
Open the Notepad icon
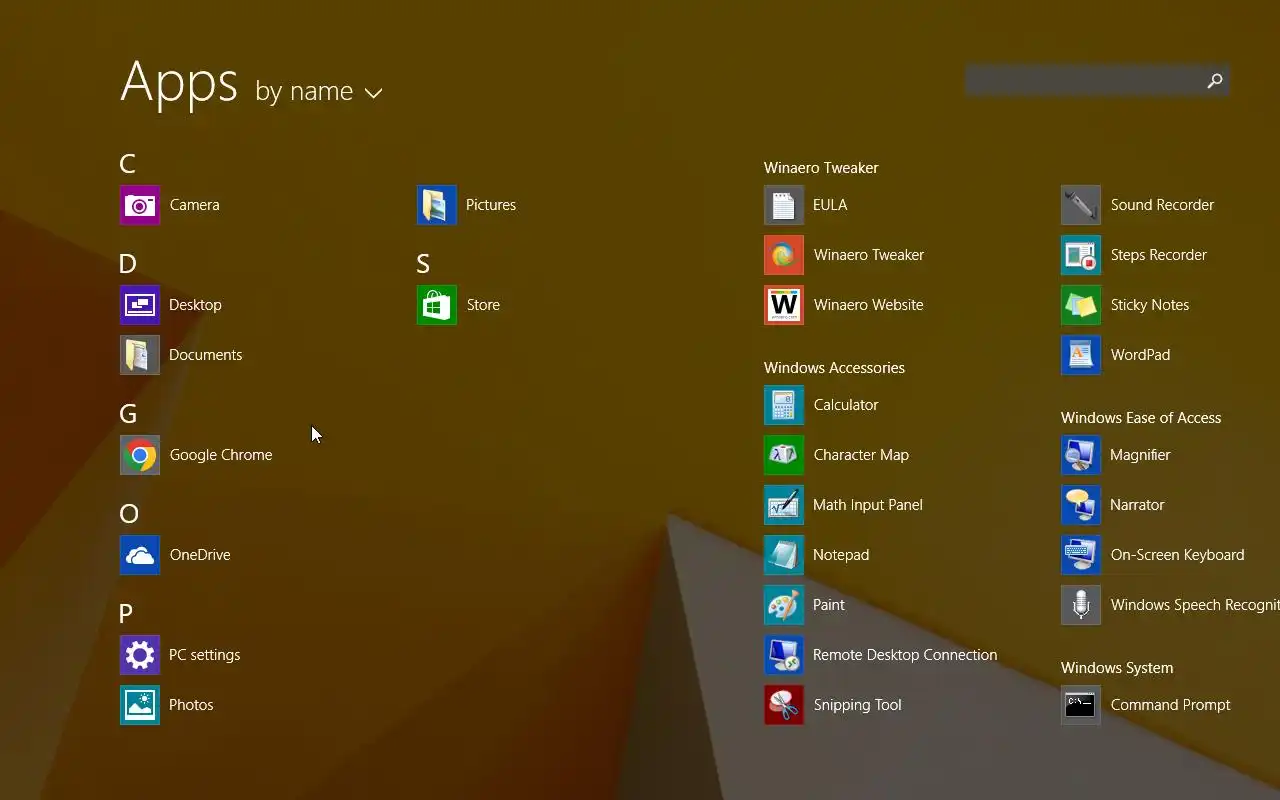tap(784, 555)
